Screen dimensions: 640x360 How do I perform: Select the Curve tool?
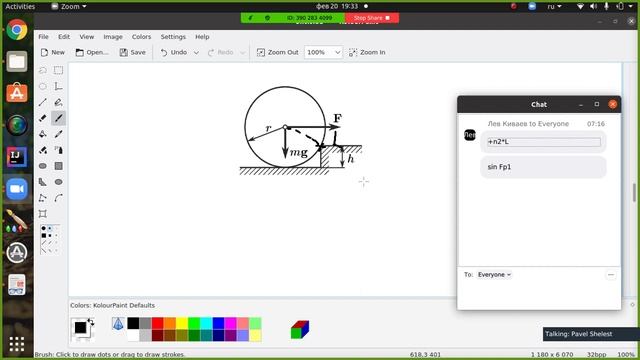tap(58, 198)
